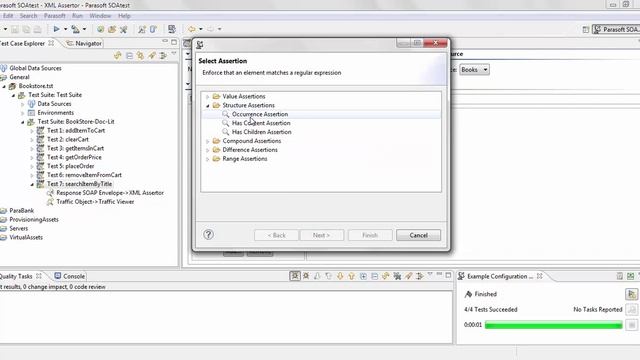Click the report icon next to Finished status
640x360 pixels.
click(x=631, y=294)
